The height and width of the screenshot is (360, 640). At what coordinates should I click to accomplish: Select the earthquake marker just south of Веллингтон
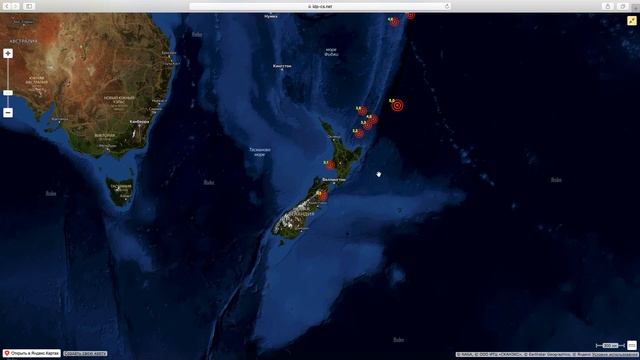[x=322, y=196]
